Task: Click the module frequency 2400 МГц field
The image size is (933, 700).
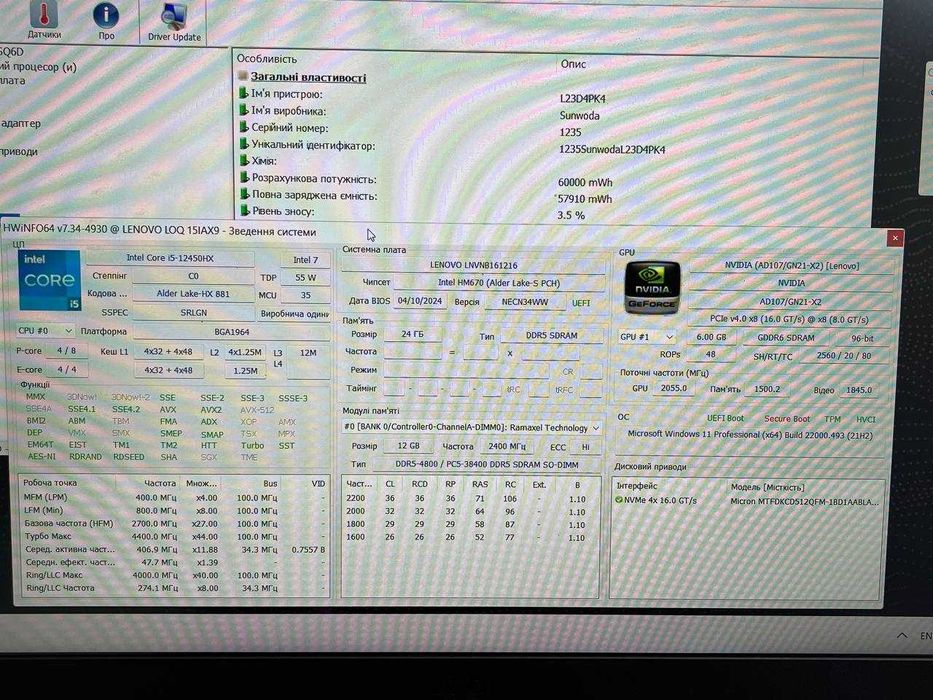Action: tap(506, 446)
